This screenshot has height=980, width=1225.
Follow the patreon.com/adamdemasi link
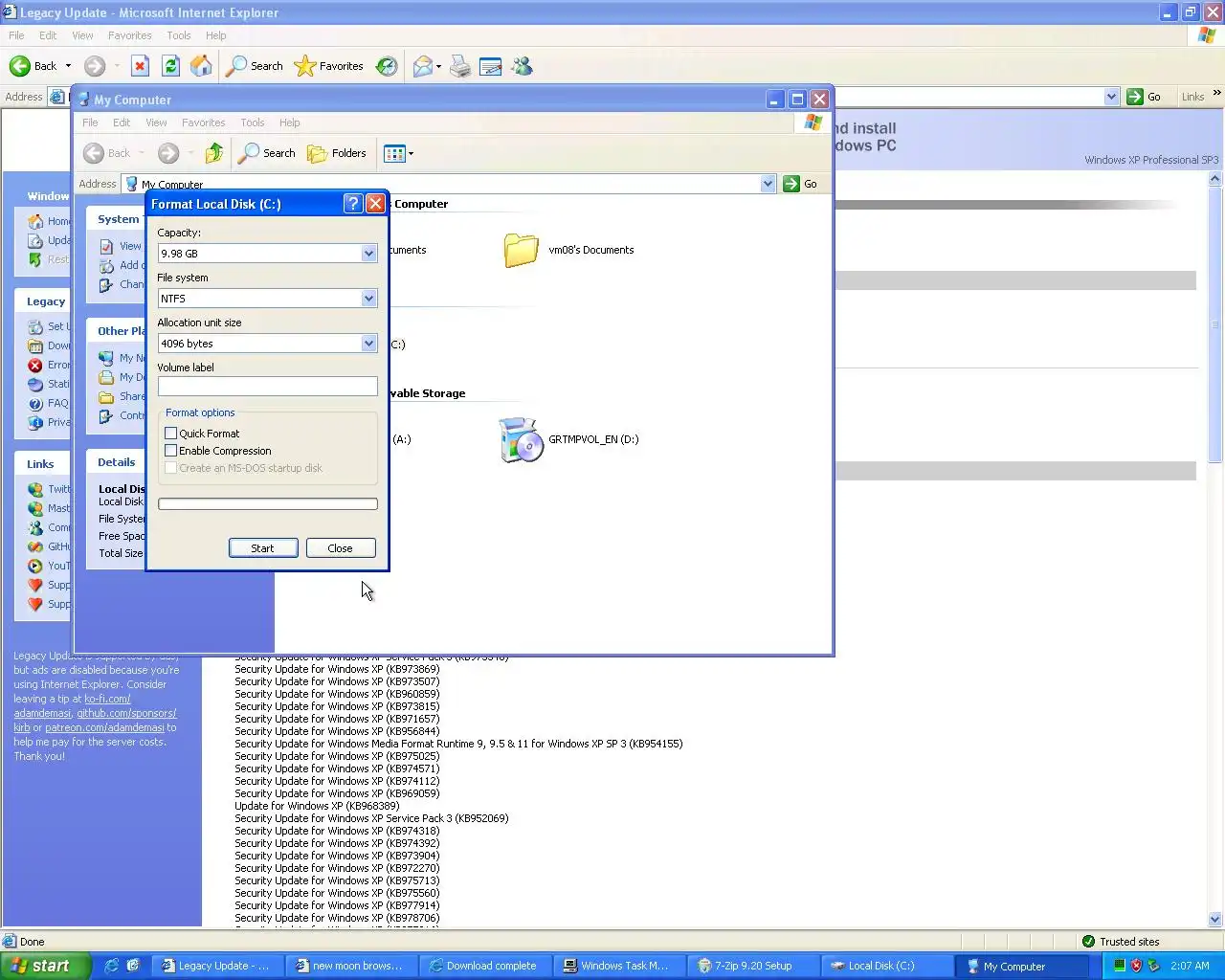[x=104, y=727]
